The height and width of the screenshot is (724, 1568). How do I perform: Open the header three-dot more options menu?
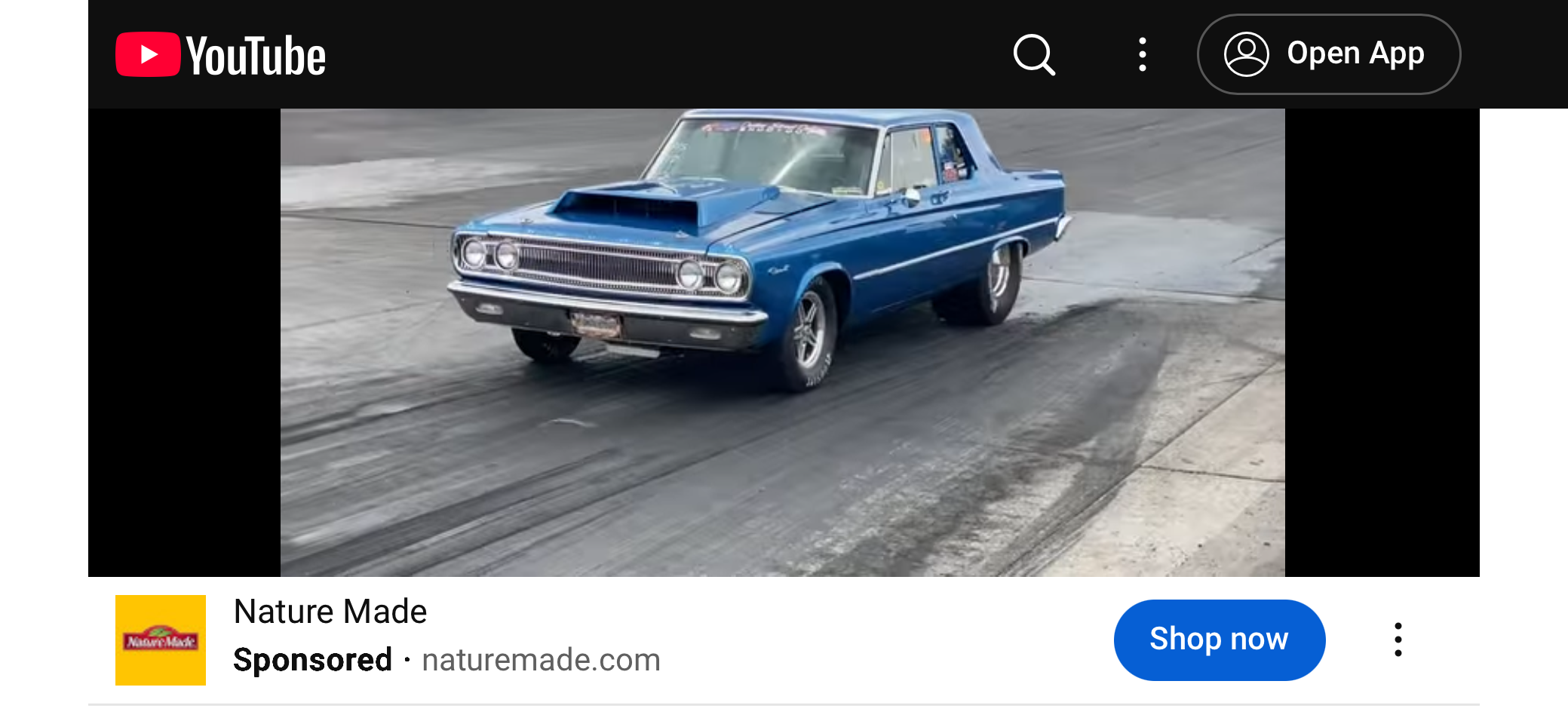click(1143, 54)
